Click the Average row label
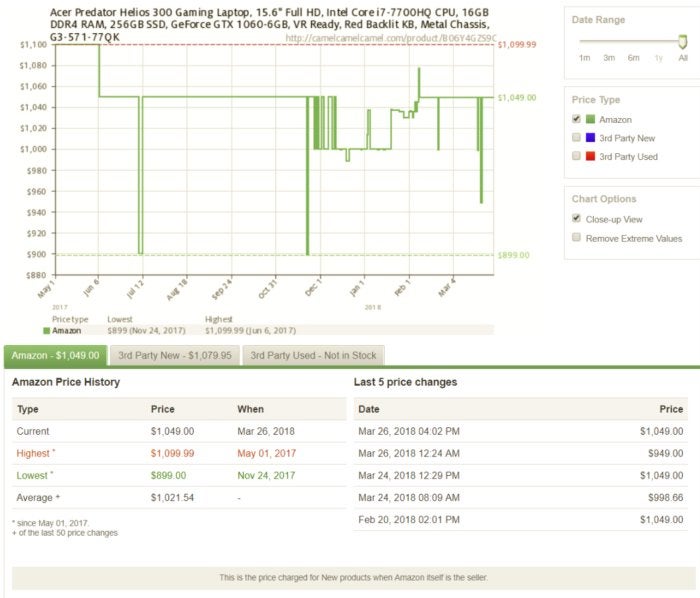 38,498
